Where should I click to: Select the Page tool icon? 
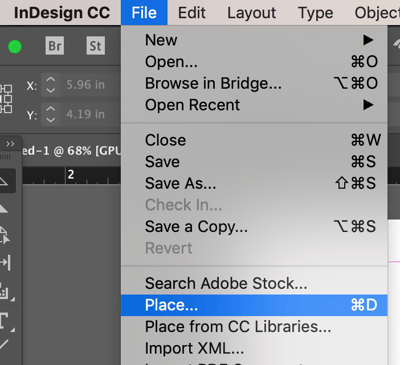(5, 235)
